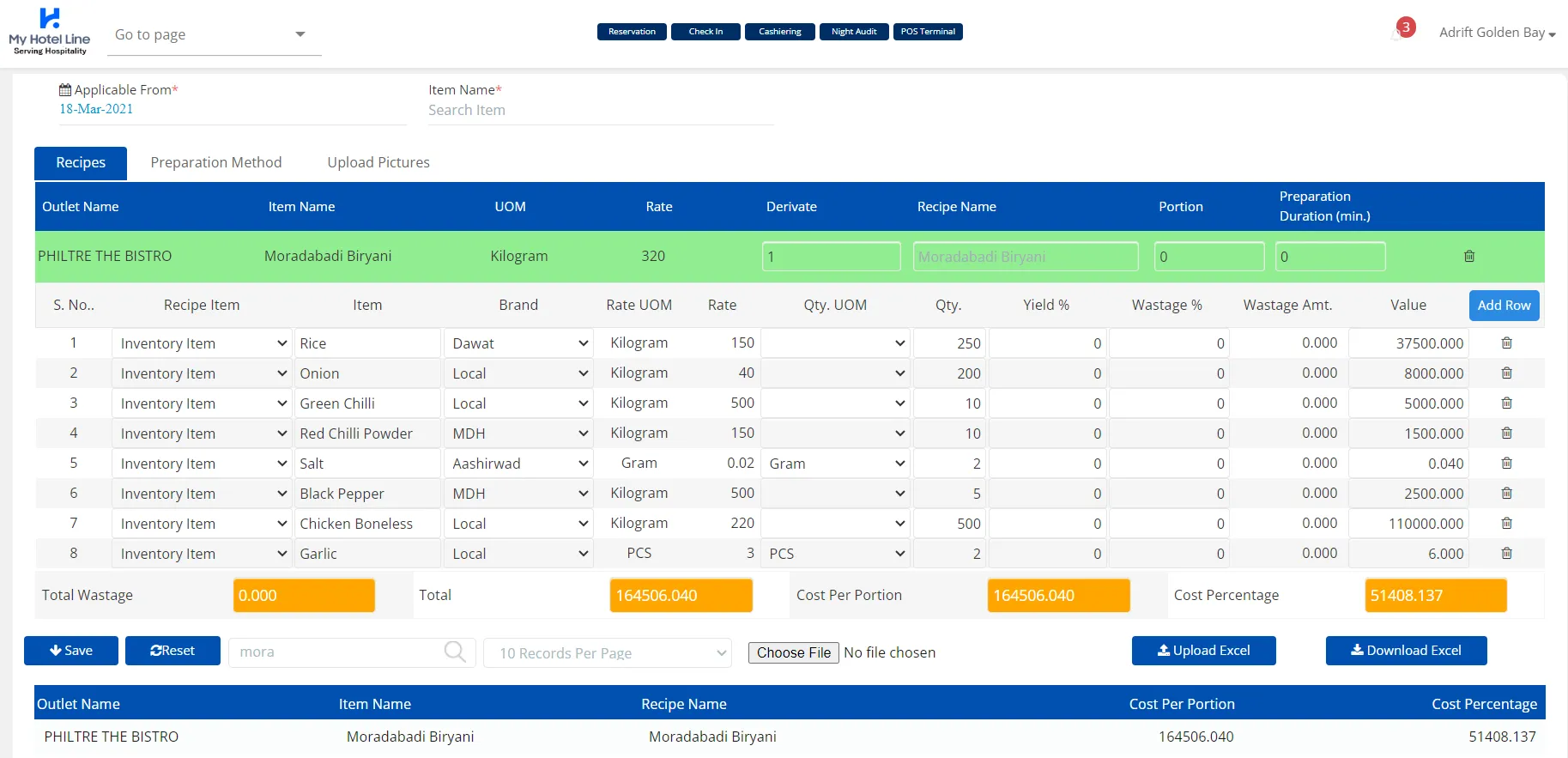Screen dimensions: 1568x758
Task: Click the Preparation Duration input field
Action: [1330, 257]
